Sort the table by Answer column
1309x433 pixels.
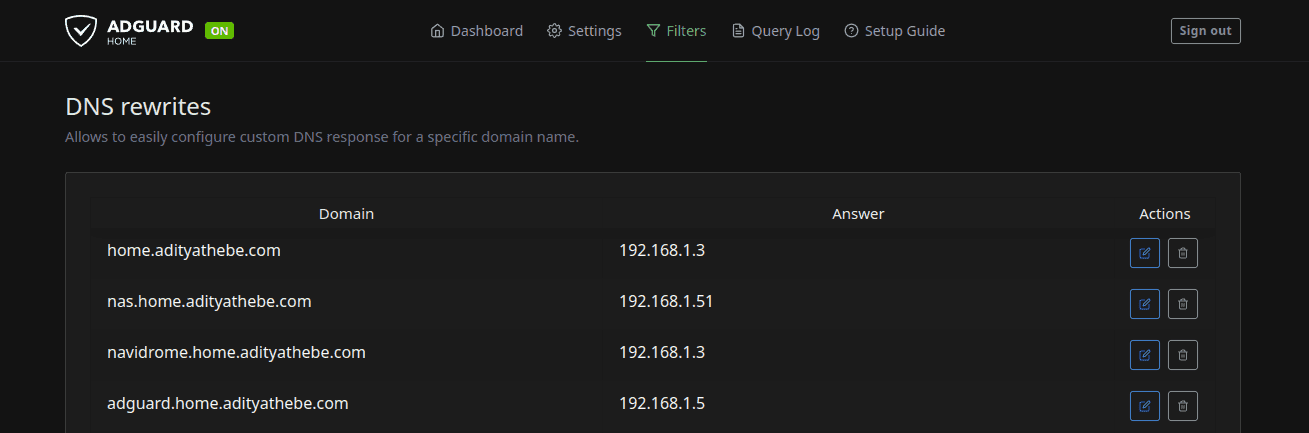coord(858,214)
